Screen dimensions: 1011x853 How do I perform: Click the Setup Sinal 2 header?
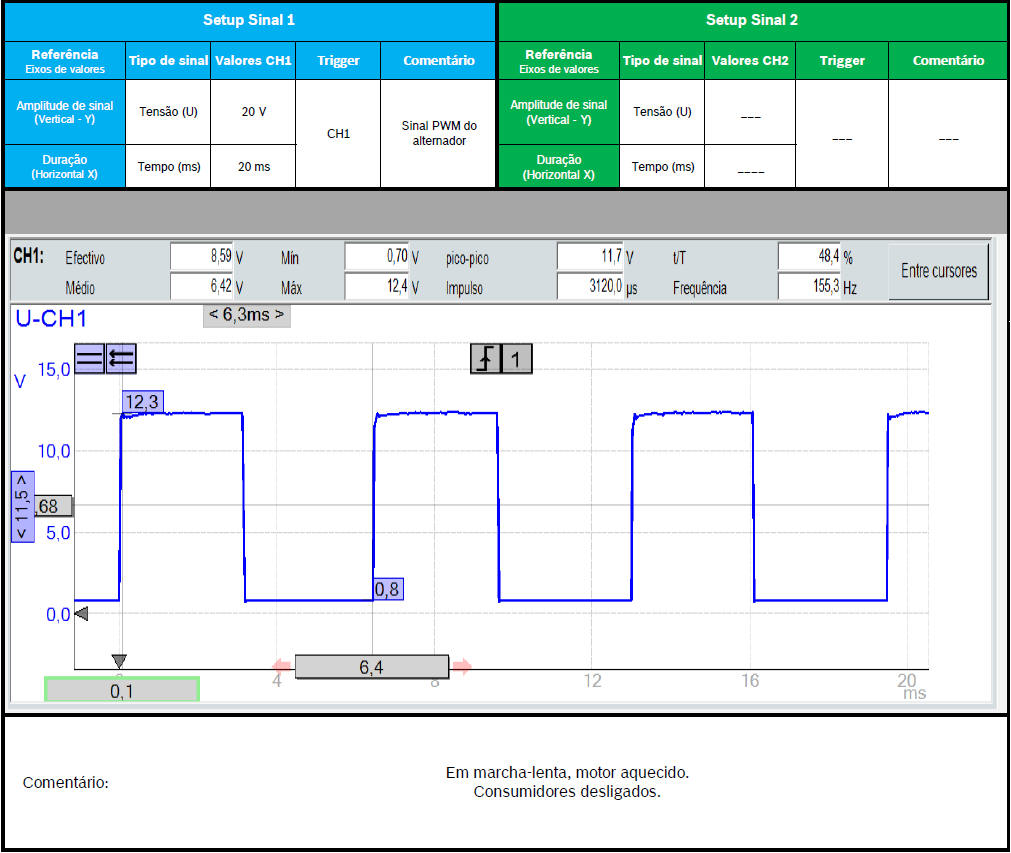752,20
